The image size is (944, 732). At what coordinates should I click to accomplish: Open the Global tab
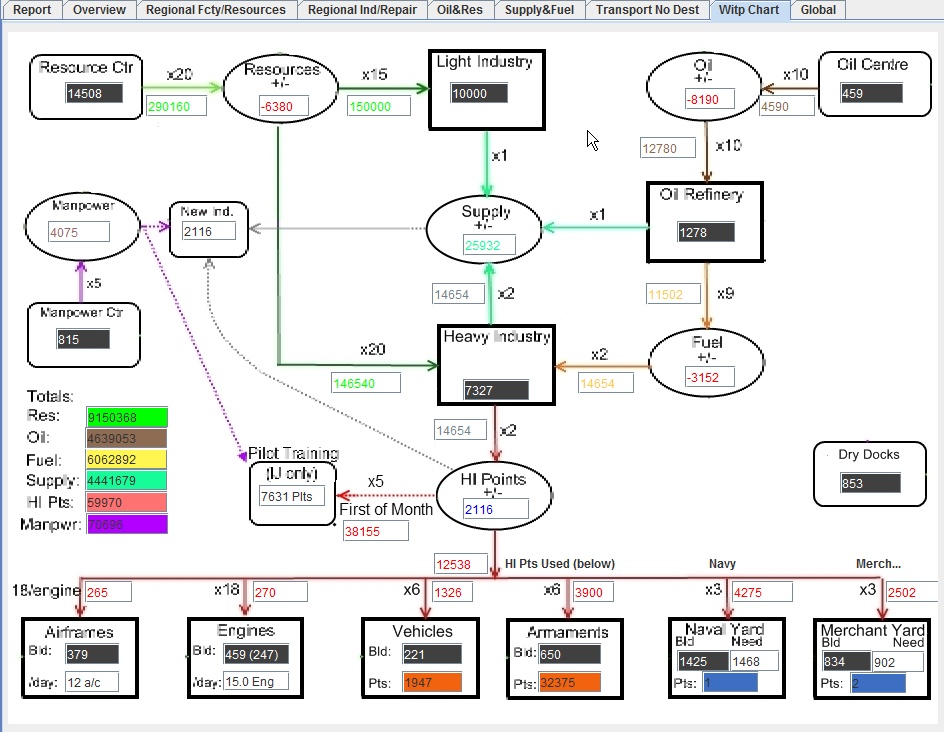coord(818,10)
